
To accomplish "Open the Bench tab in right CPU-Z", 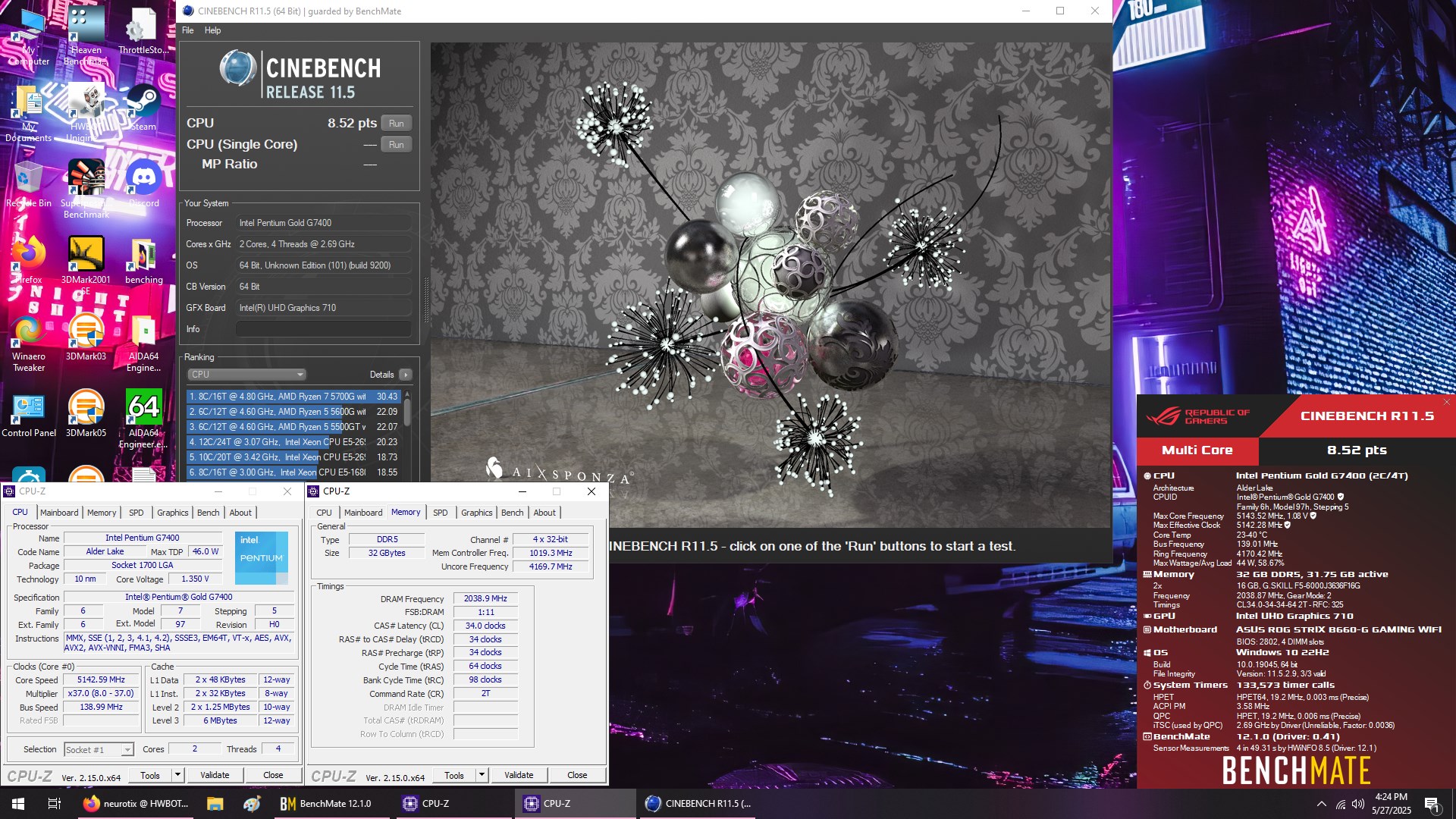I will click(513, 513).
